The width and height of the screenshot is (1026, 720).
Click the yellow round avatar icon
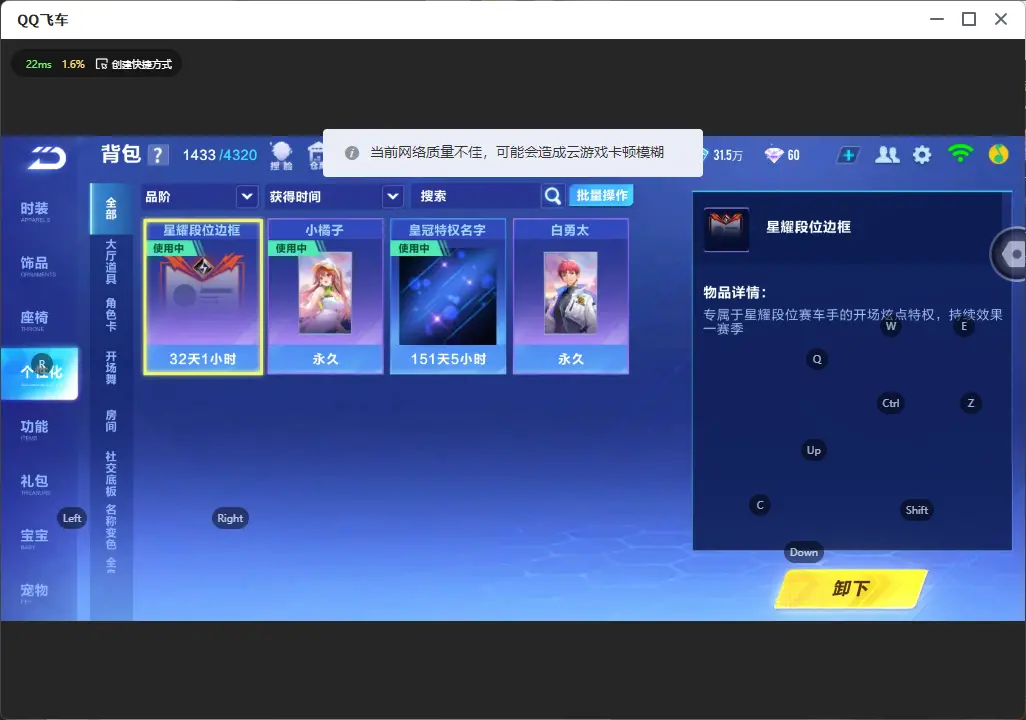click(999, 154)
